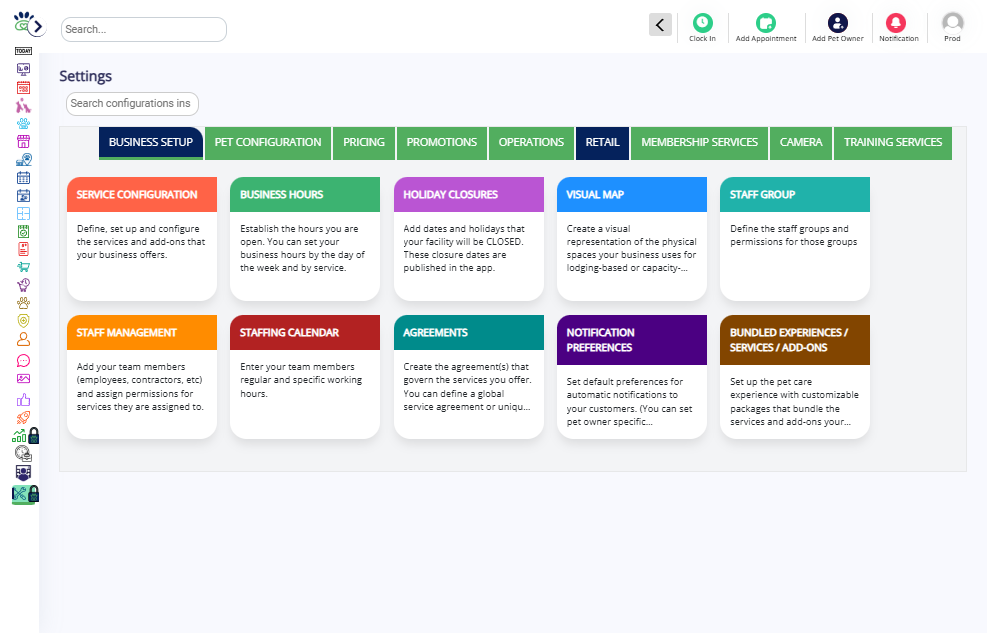This screenshot has height=633, width=987.
Task: Open the pet location pin sidebar icon
Action: pyautogui.click(x=23, y=160)
